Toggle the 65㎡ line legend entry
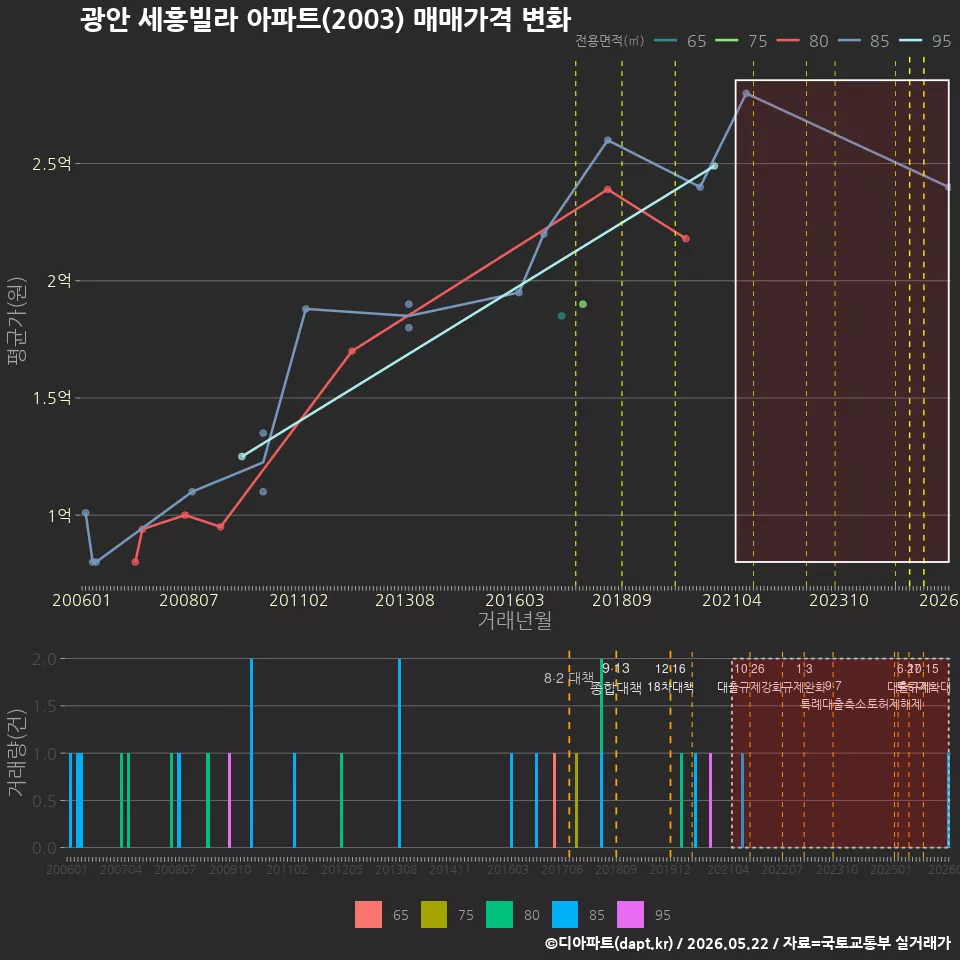 (680, 41)
